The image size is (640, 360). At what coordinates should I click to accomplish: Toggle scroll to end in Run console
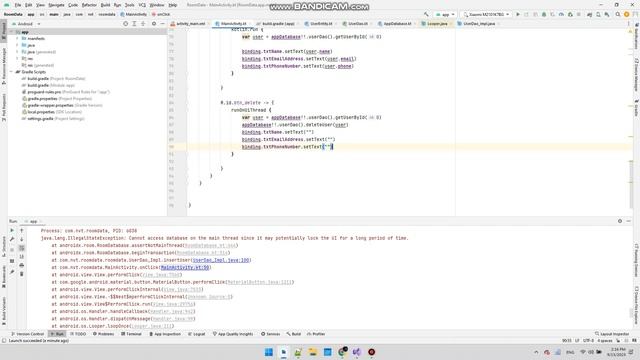tap(22, 257)
